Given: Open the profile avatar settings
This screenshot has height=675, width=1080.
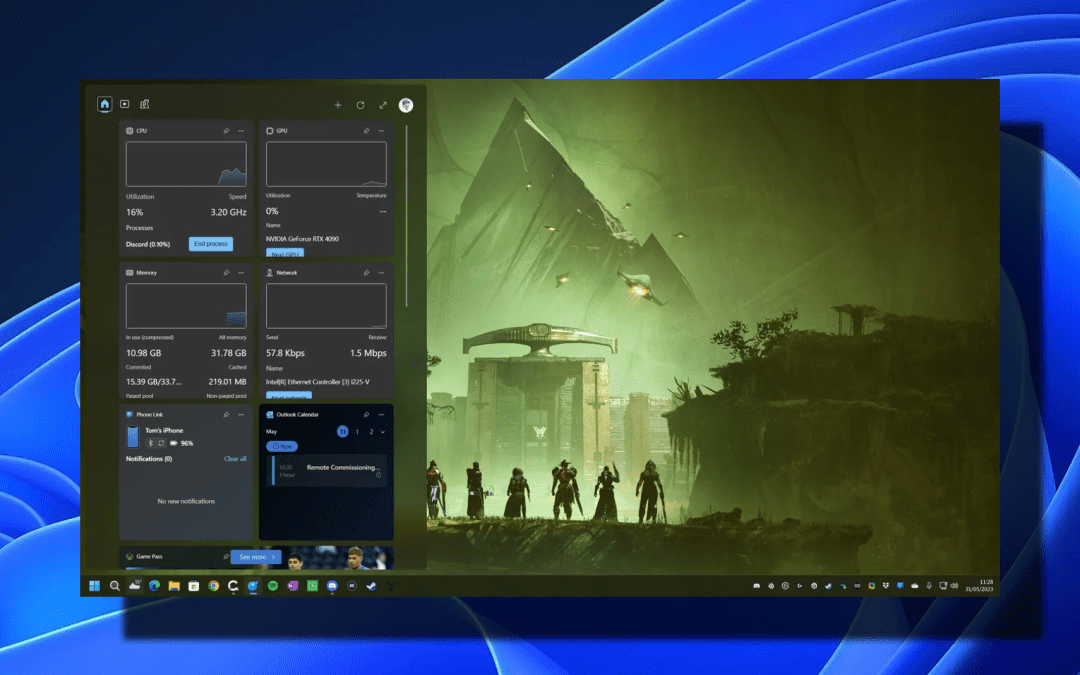Looking at the screenshot, I should pyautogui.click(x=406, y=105).
